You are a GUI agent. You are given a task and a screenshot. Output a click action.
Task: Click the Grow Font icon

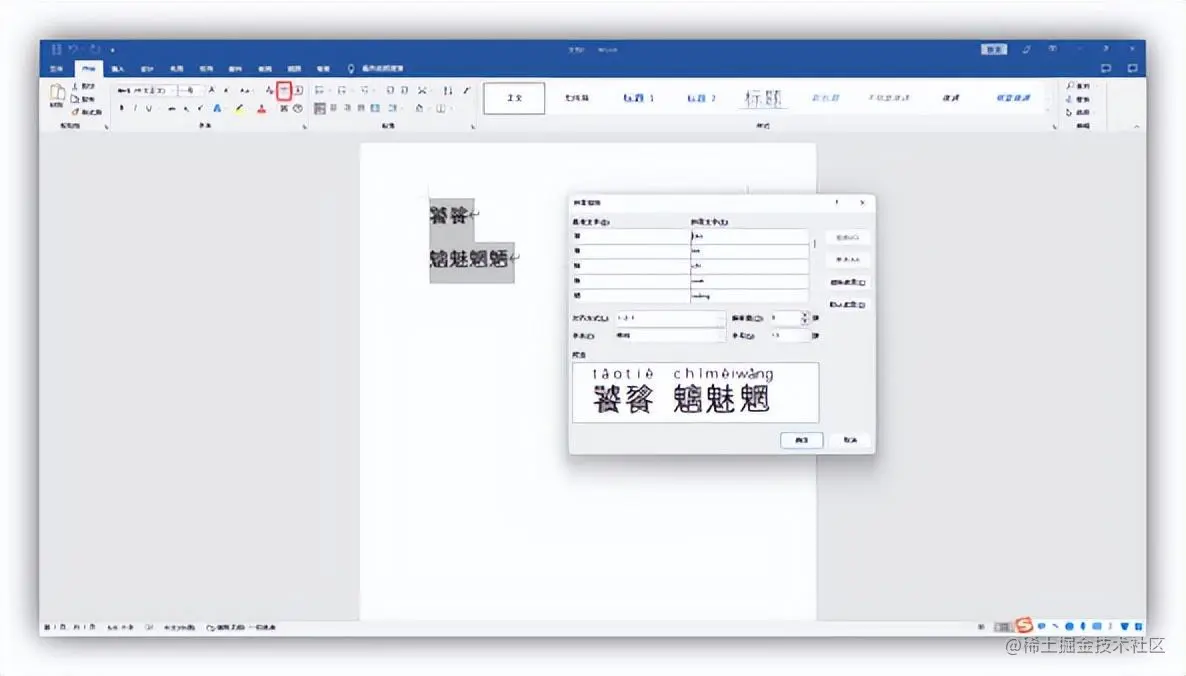212,90
